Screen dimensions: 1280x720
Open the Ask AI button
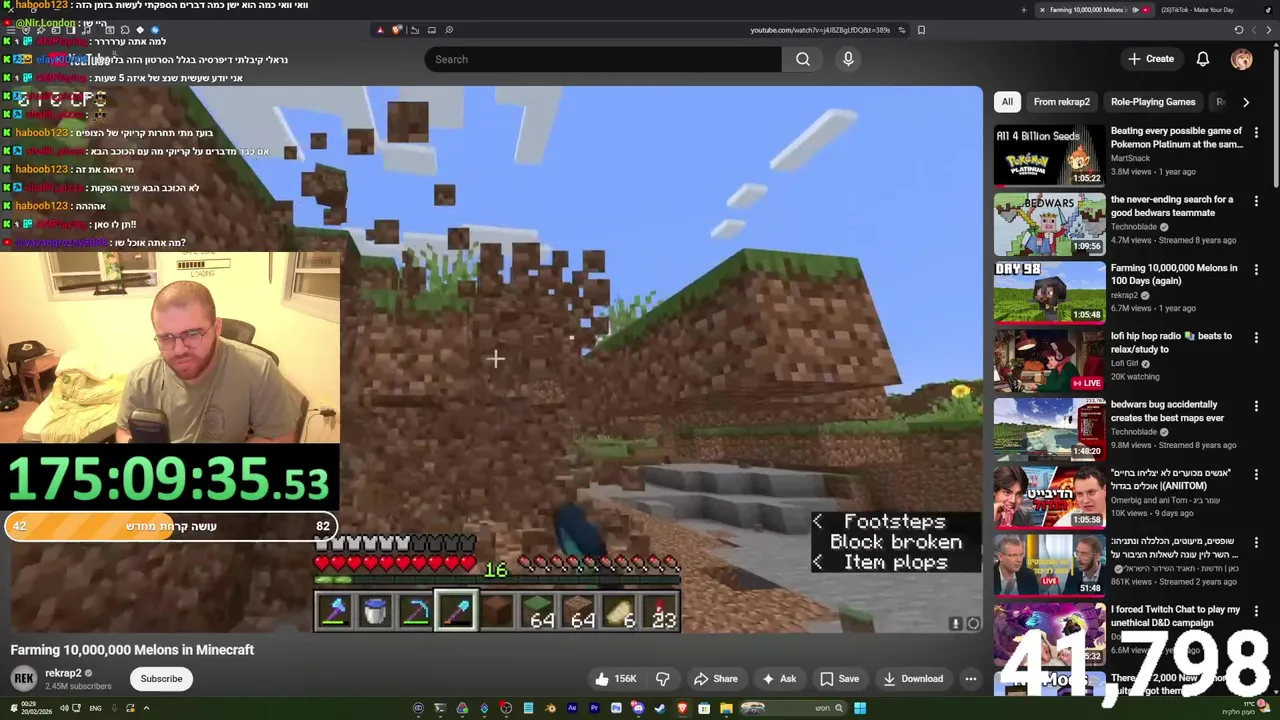779,679
